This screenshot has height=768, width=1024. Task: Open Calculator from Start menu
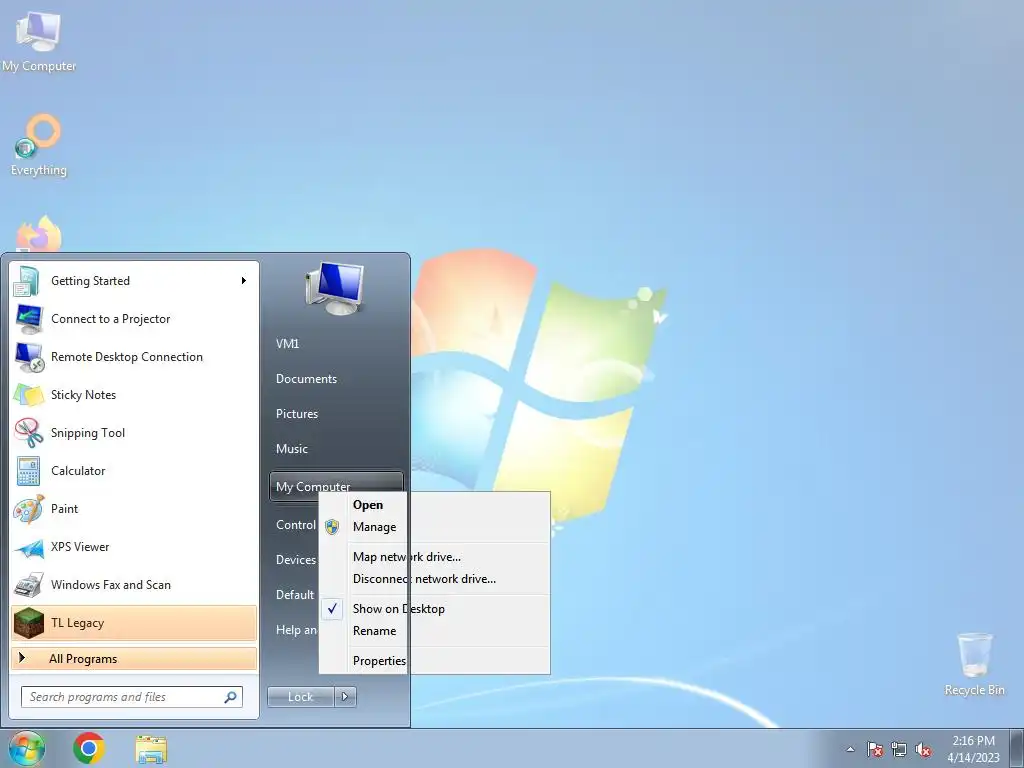pos(134,470)
